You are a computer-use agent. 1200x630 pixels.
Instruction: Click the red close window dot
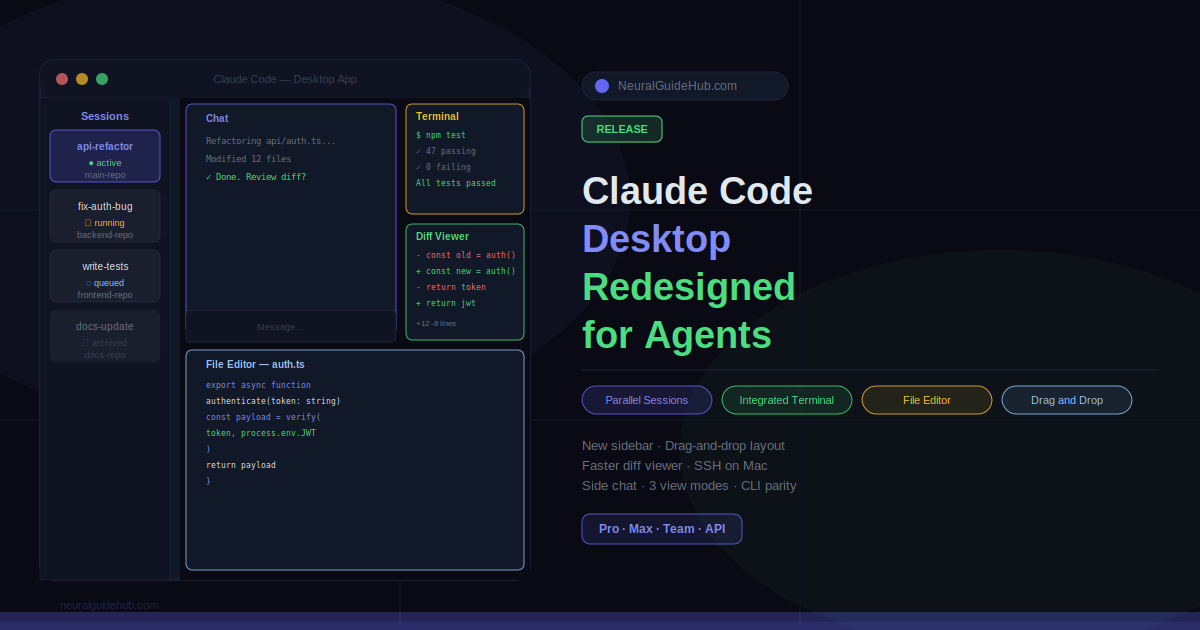[62, 79]
